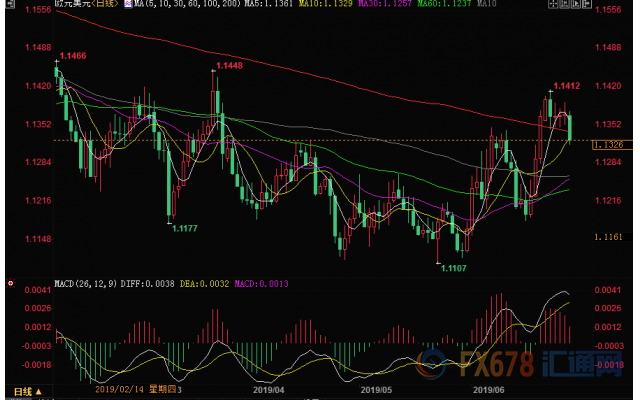640x400 pixels.
Task: Click the 欧元美元<日线> chart title
Action: click(87, 4)
